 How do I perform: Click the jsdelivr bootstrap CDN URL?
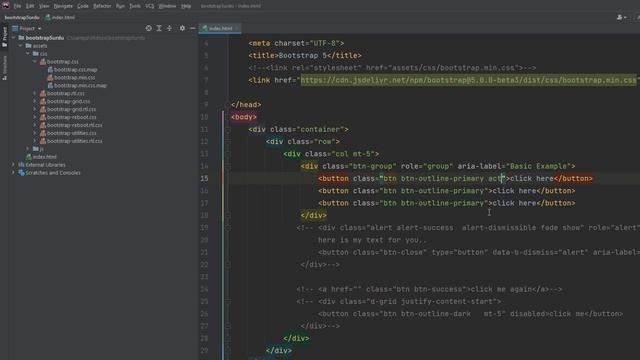click(x=468, y=80)
